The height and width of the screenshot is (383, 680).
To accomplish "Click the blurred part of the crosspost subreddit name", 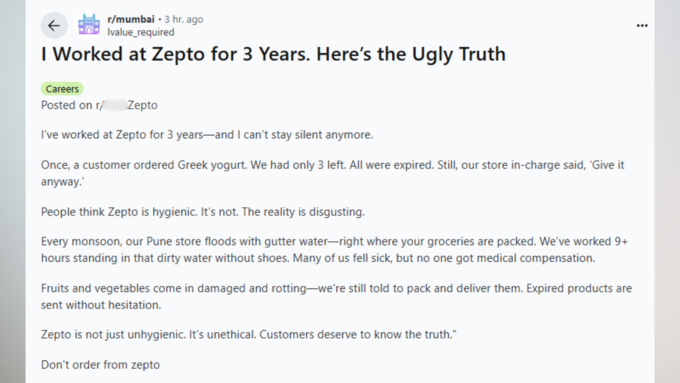I will [114, 105].
